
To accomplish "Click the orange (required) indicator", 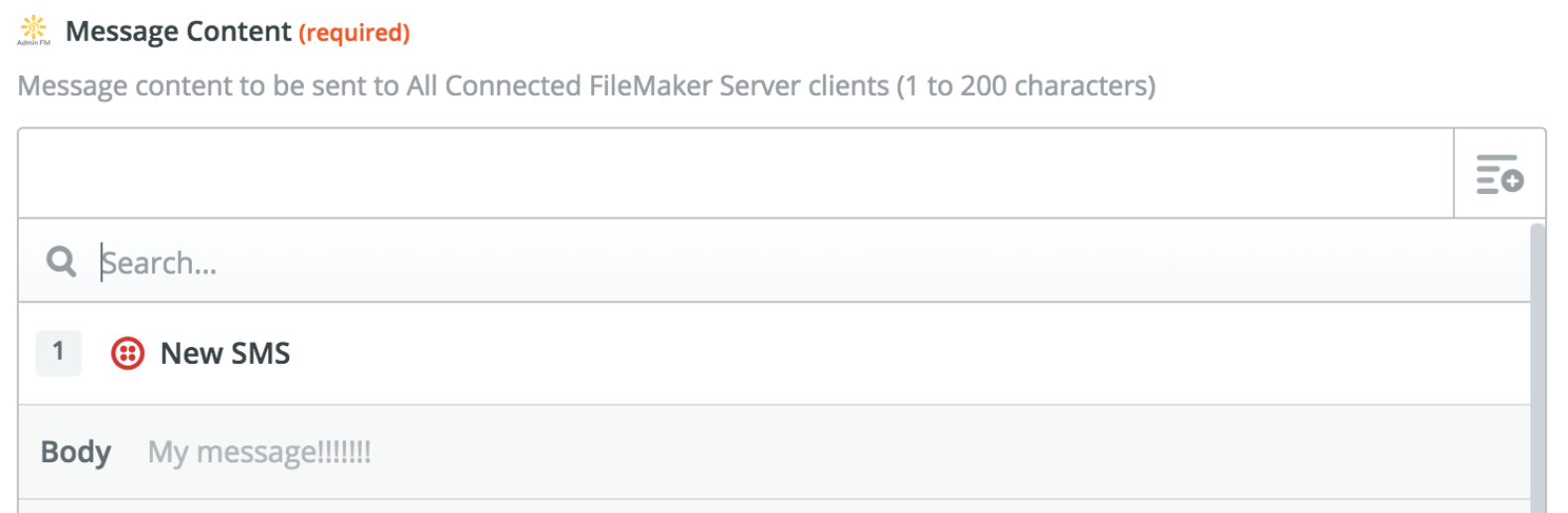I will tap(355, 33).
